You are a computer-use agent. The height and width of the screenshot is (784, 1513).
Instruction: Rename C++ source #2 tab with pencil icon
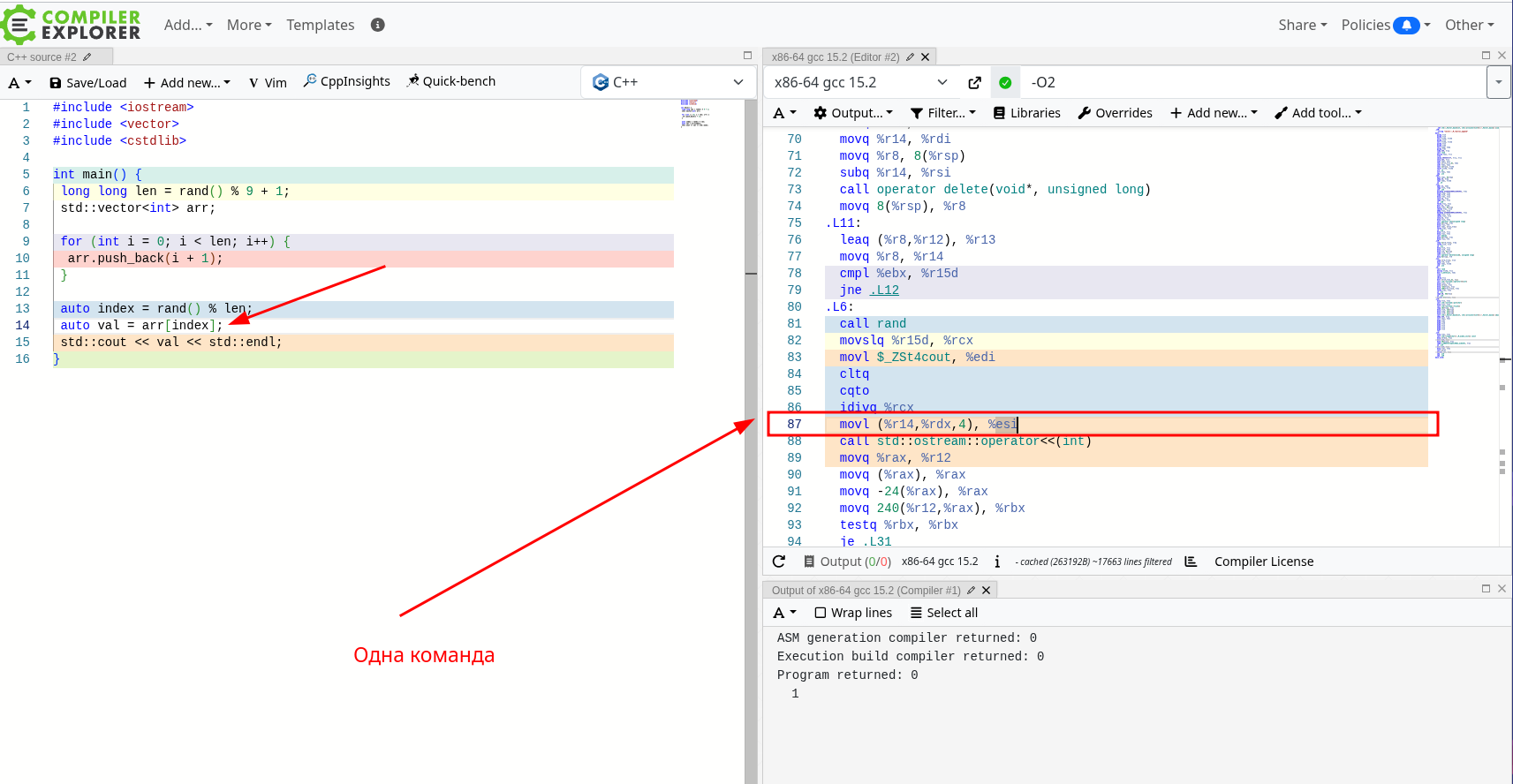(x=87, y=57)
